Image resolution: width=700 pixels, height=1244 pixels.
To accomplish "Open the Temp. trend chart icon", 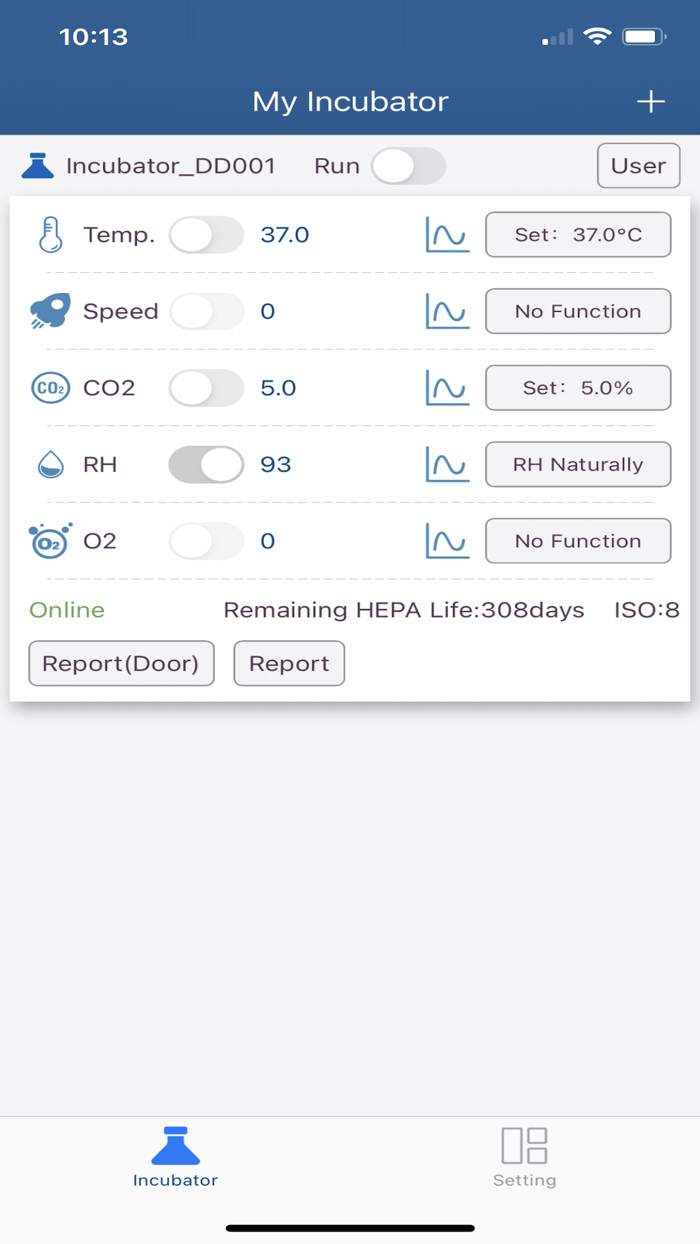I will (447, 235).
